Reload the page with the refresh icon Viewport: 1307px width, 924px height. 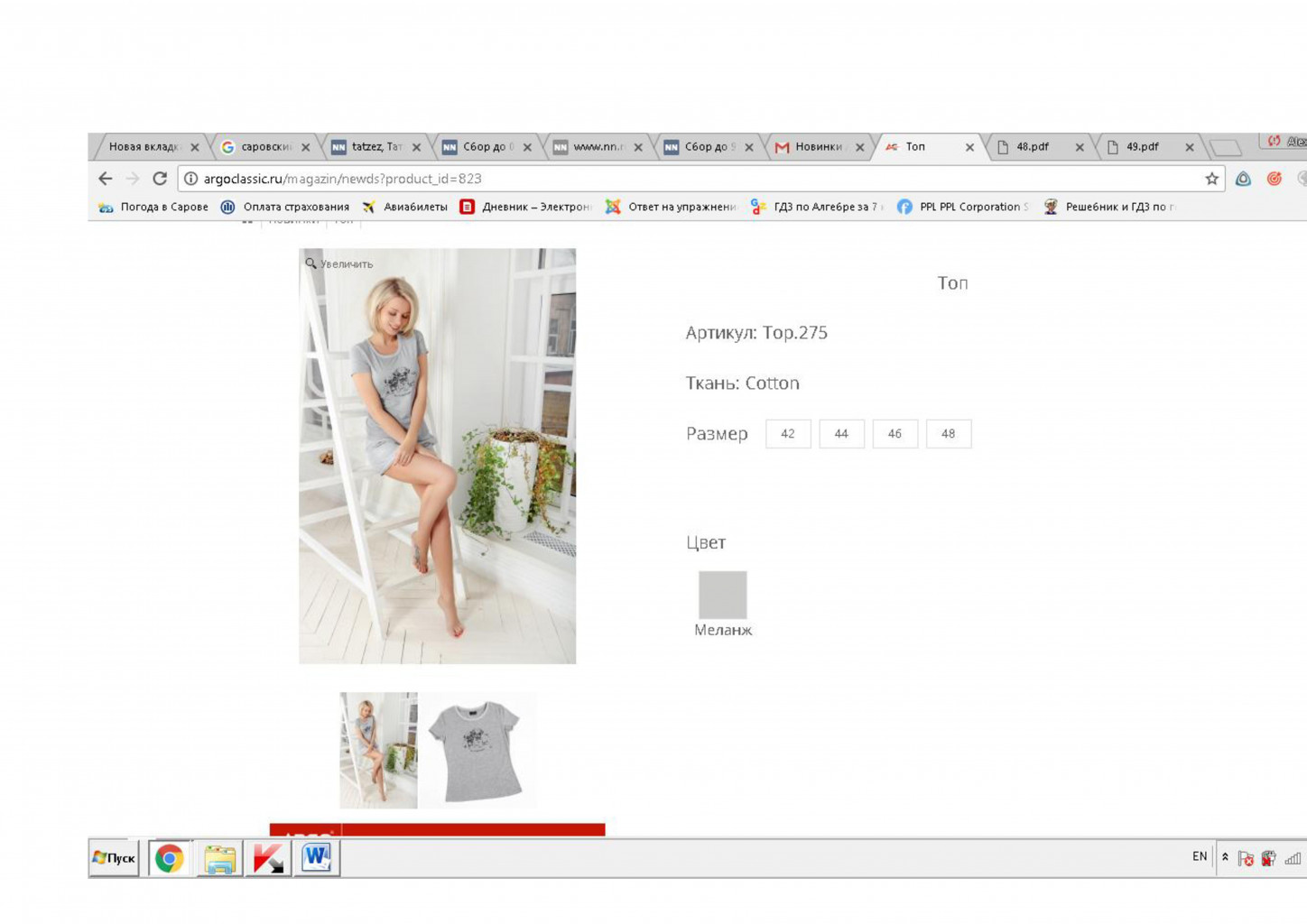160,179
